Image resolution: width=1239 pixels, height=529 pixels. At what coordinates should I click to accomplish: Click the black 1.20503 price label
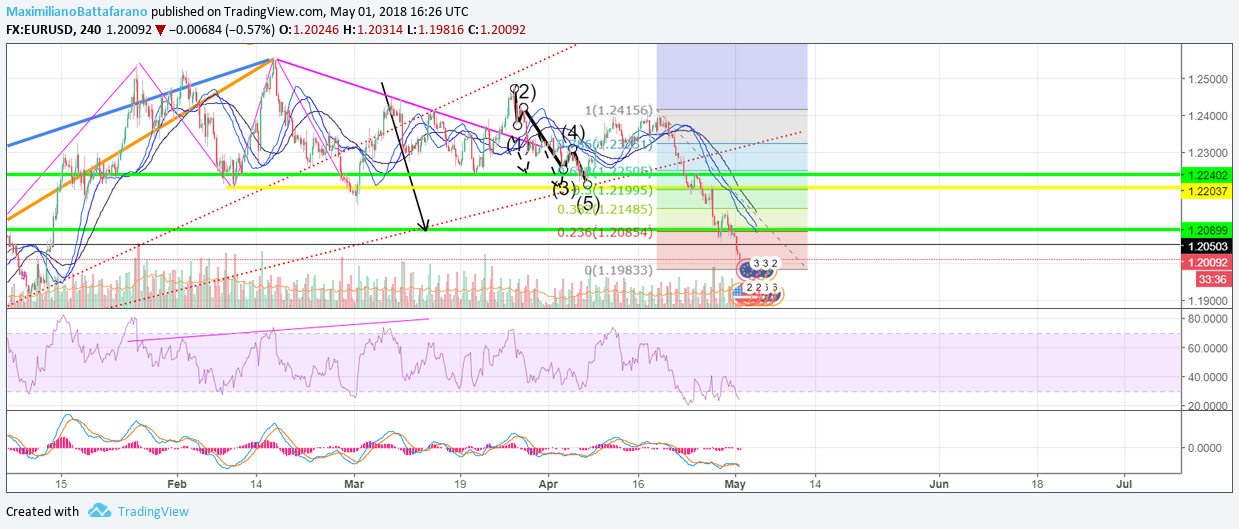click(1208, 245)
